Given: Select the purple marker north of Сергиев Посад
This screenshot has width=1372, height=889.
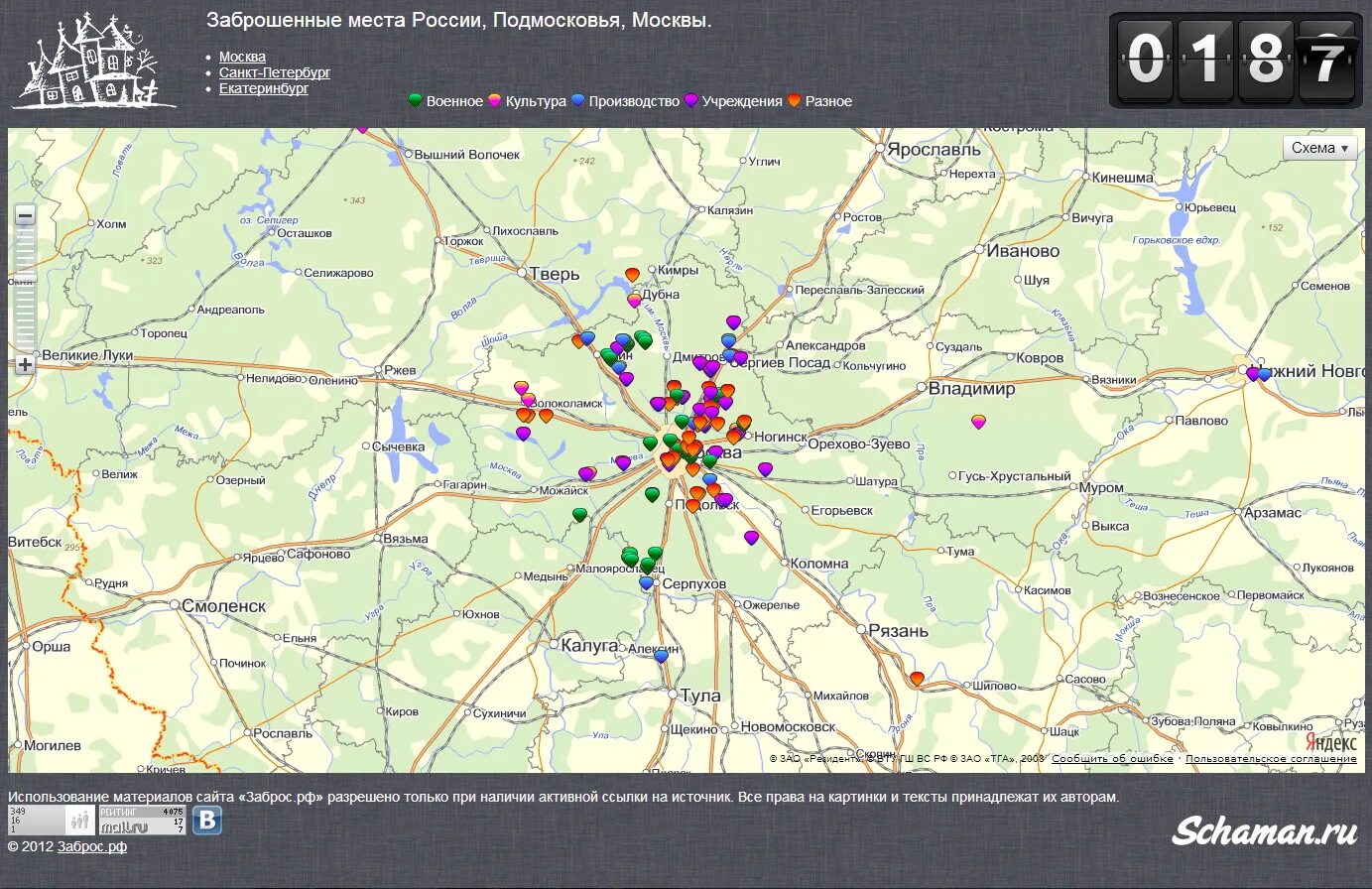Looking at the screenshot, I should pos(733,321).
